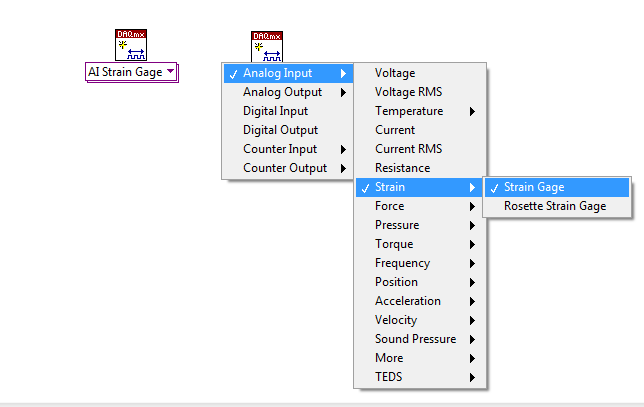Select Current measurement type
The image size is (644, 407).
395,130
